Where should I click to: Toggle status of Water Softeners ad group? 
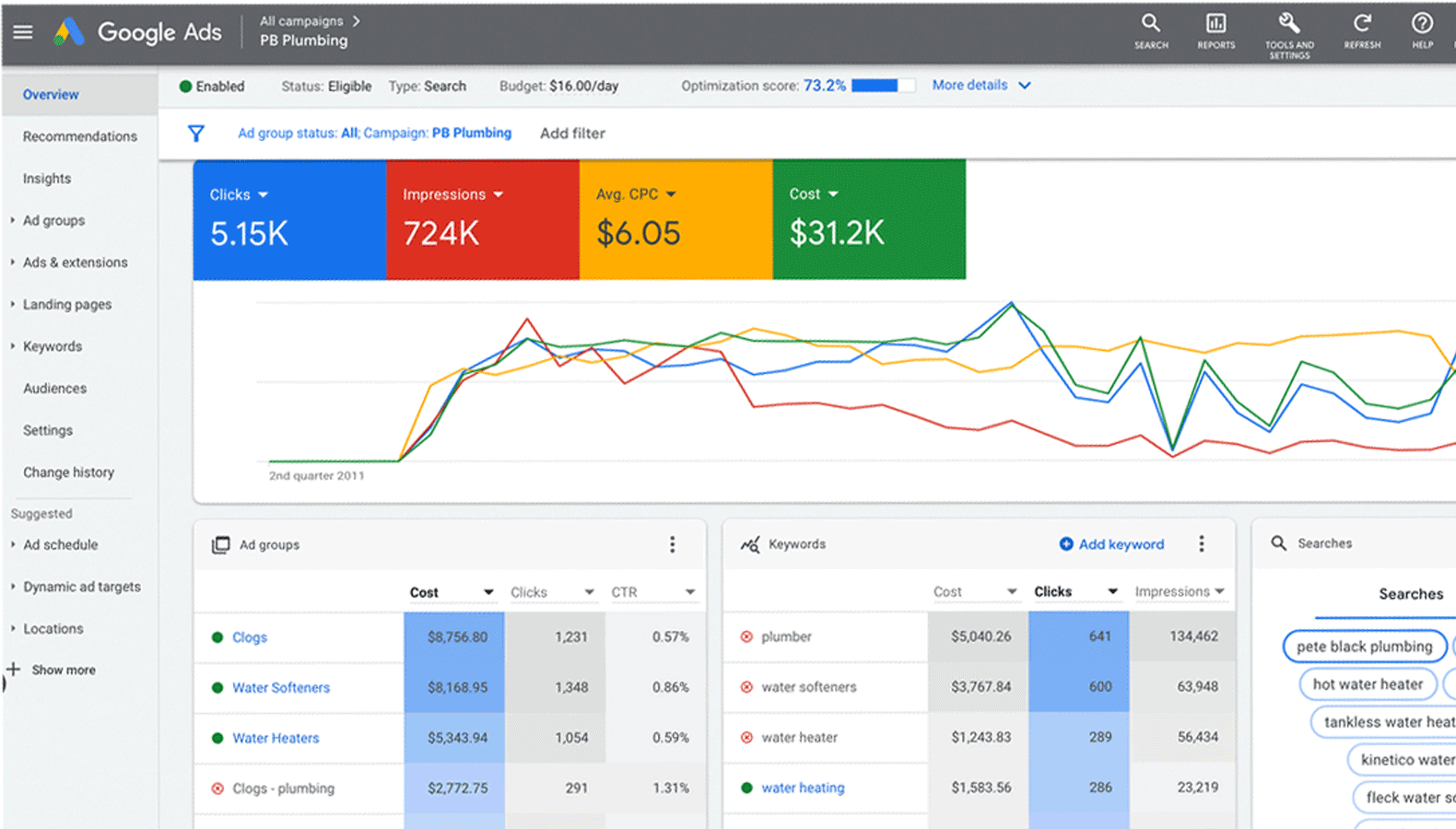click(217, 687)
